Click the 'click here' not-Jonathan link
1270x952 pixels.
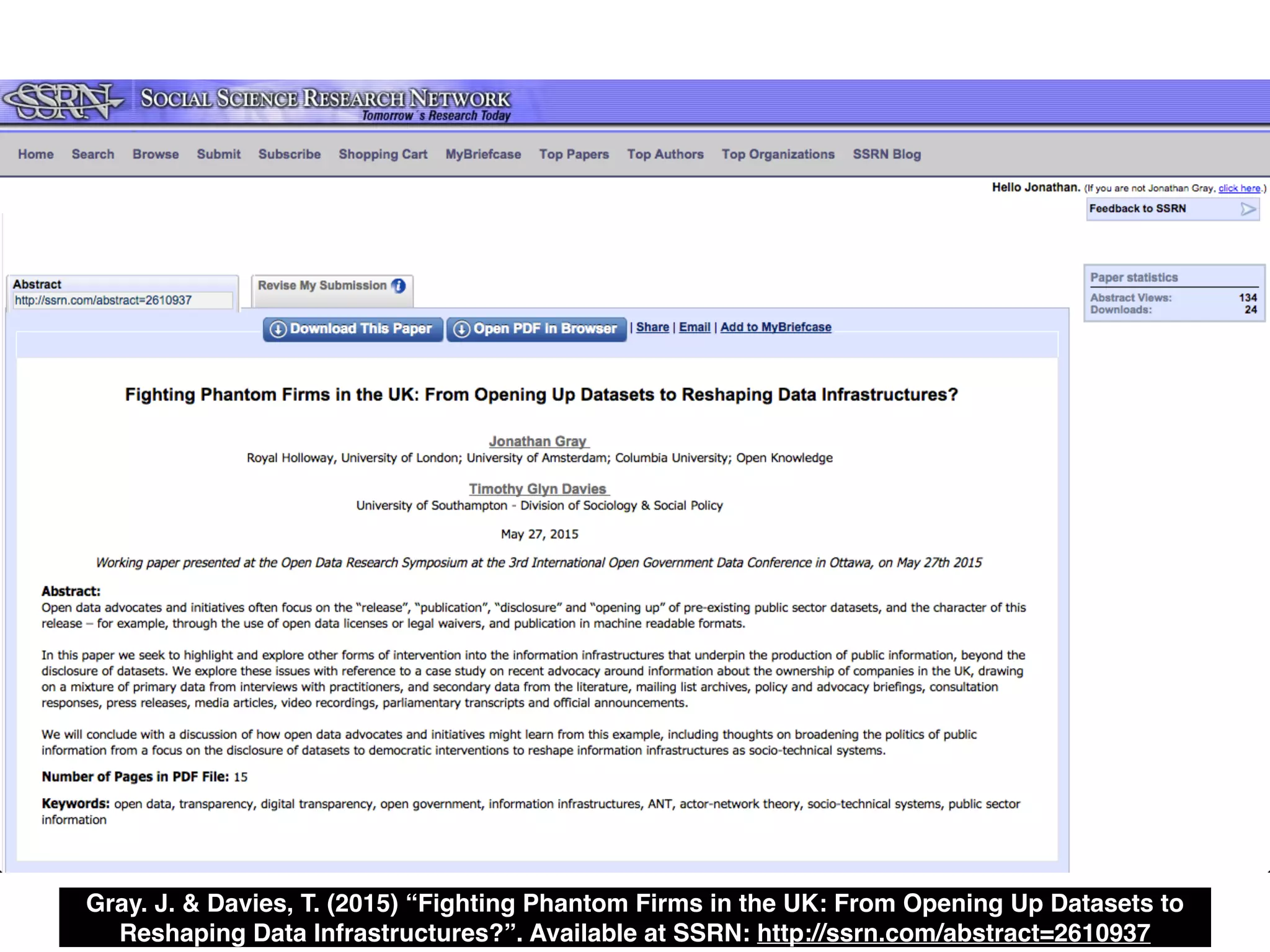tap(1239, 188)
